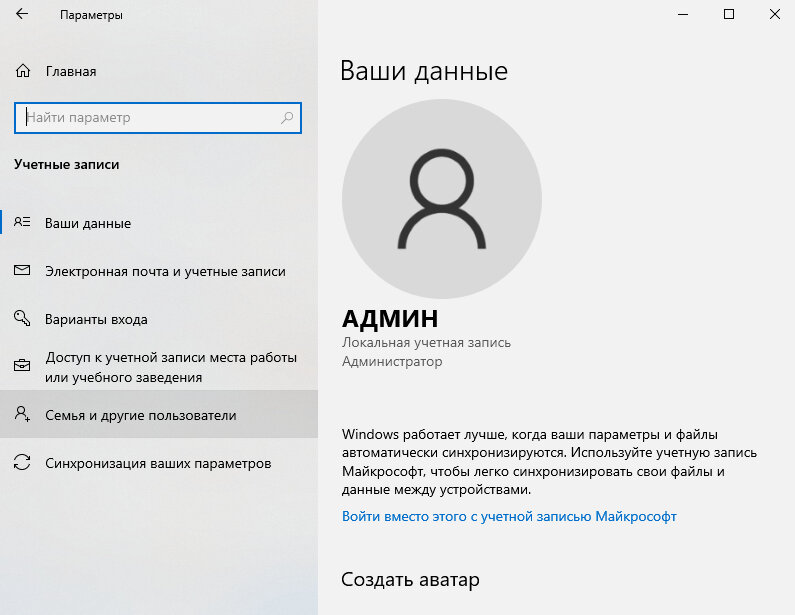Click the round user avatar picture
The image size is (795, 615).
[x=442, y=199]
